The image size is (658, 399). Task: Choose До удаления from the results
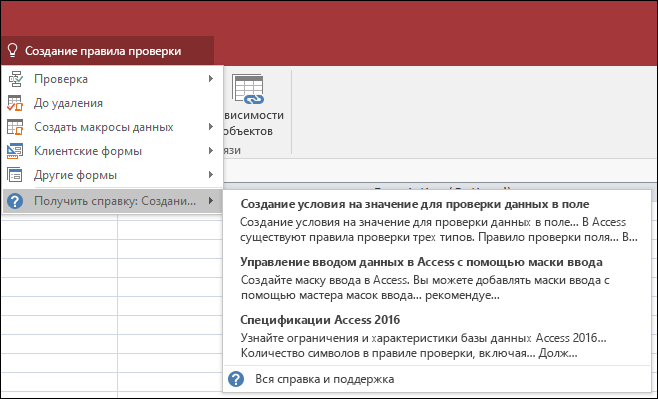click(112, 103)
